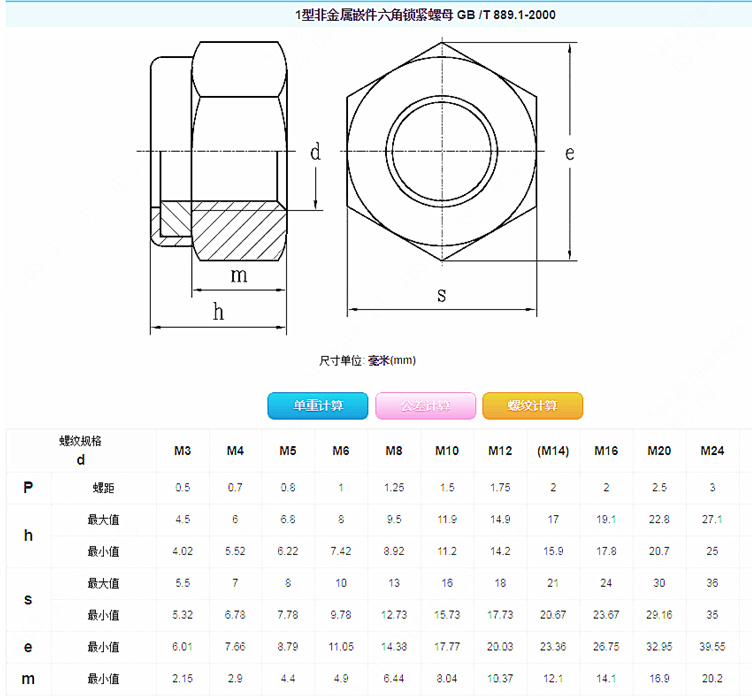Select the M3 column header
Viewport: 752px width, 696px height.
pyautogui.click(x=183, y=451)
